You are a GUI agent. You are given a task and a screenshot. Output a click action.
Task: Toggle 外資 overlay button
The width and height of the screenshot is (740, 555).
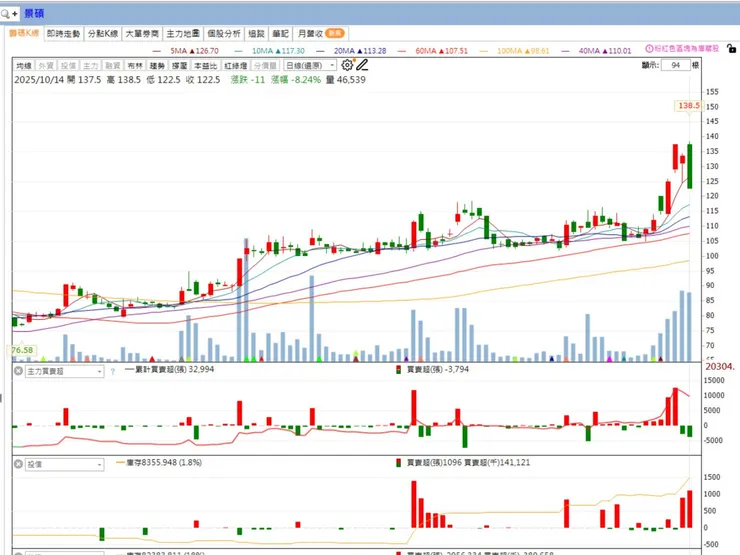coord(46,66)
